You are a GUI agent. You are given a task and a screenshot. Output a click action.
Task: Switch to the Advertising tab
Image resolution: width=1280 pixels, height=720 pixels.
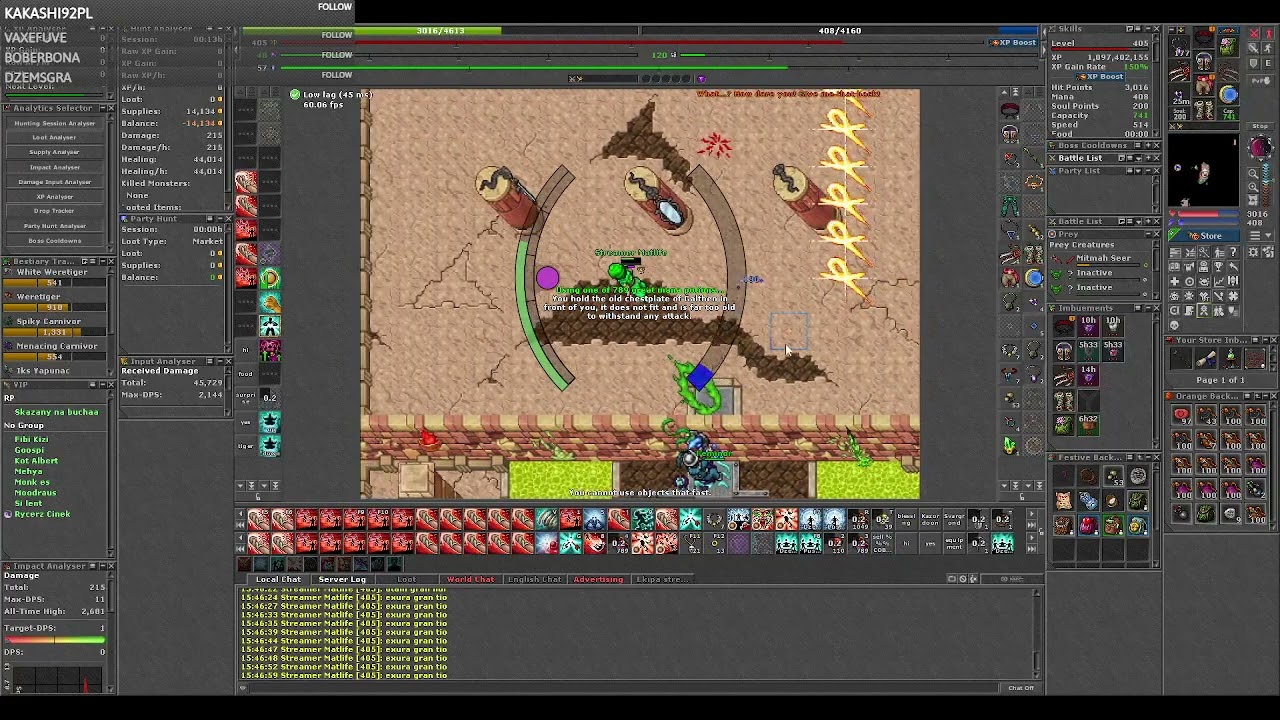coord(598,579)
